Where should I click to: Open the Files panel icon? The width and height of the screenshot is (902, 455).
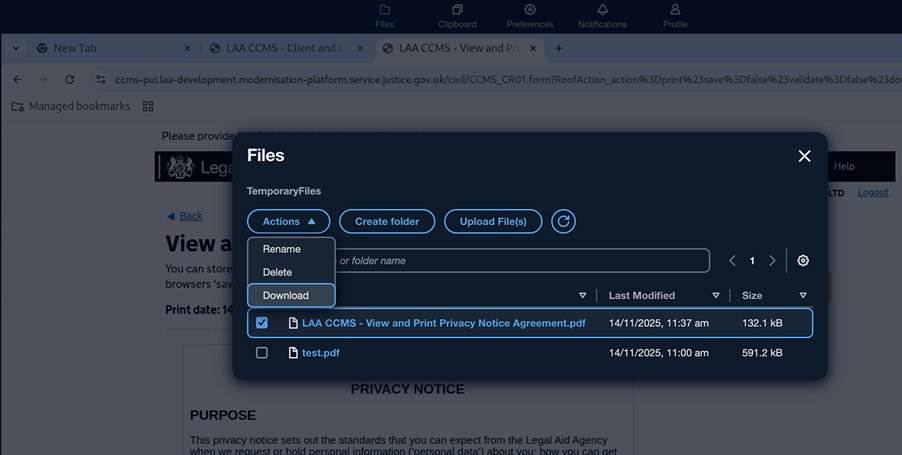tap(384, 11)
